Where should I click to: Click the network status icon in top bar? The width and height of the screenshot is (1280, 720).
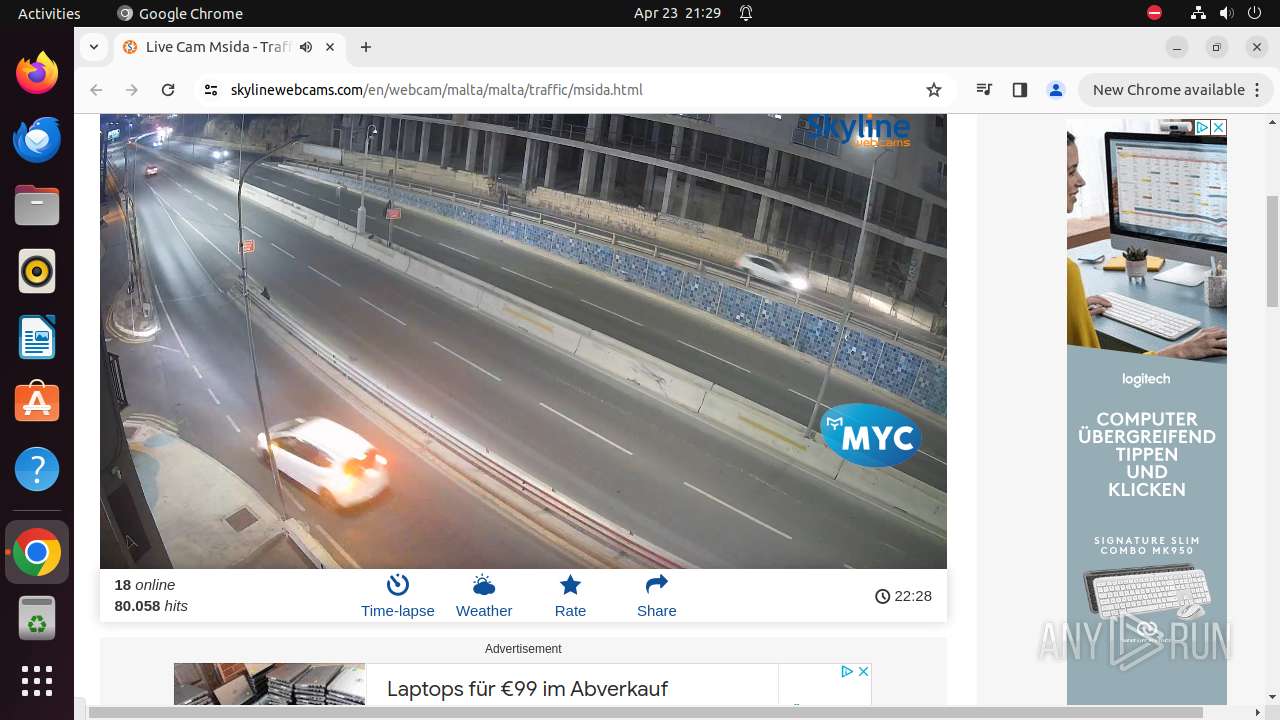pos(1198,13)
